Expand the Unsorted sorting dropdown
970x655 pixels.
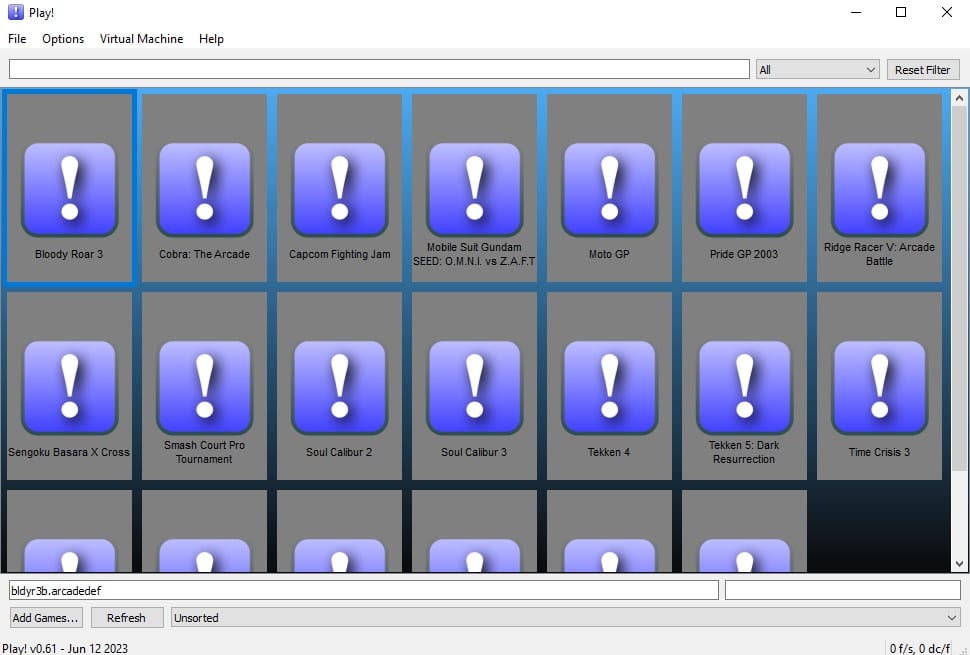[x=565, y=617]
